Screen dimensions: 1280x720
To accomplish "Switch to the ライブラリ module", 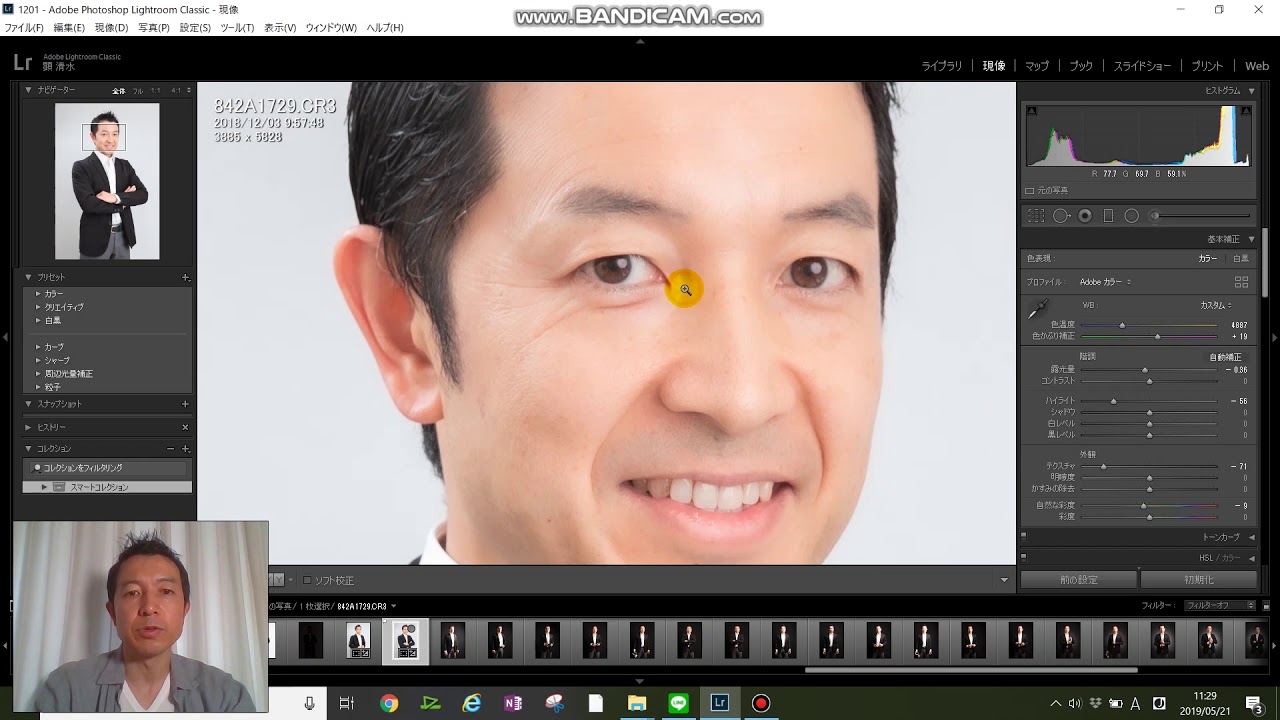I will coord(942,66).
